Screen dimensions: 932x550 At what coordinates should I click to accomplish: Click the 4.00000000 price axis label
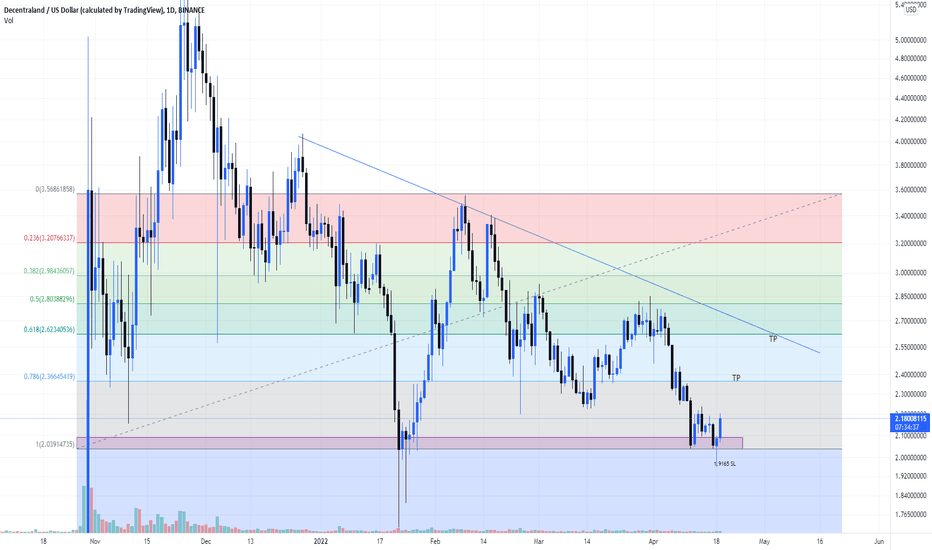909,142
